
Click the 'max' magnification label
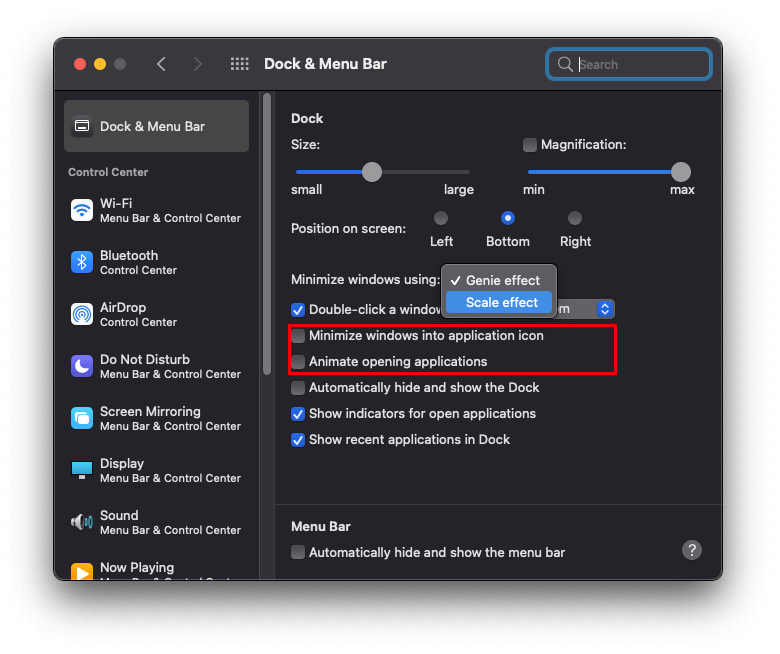682,189
